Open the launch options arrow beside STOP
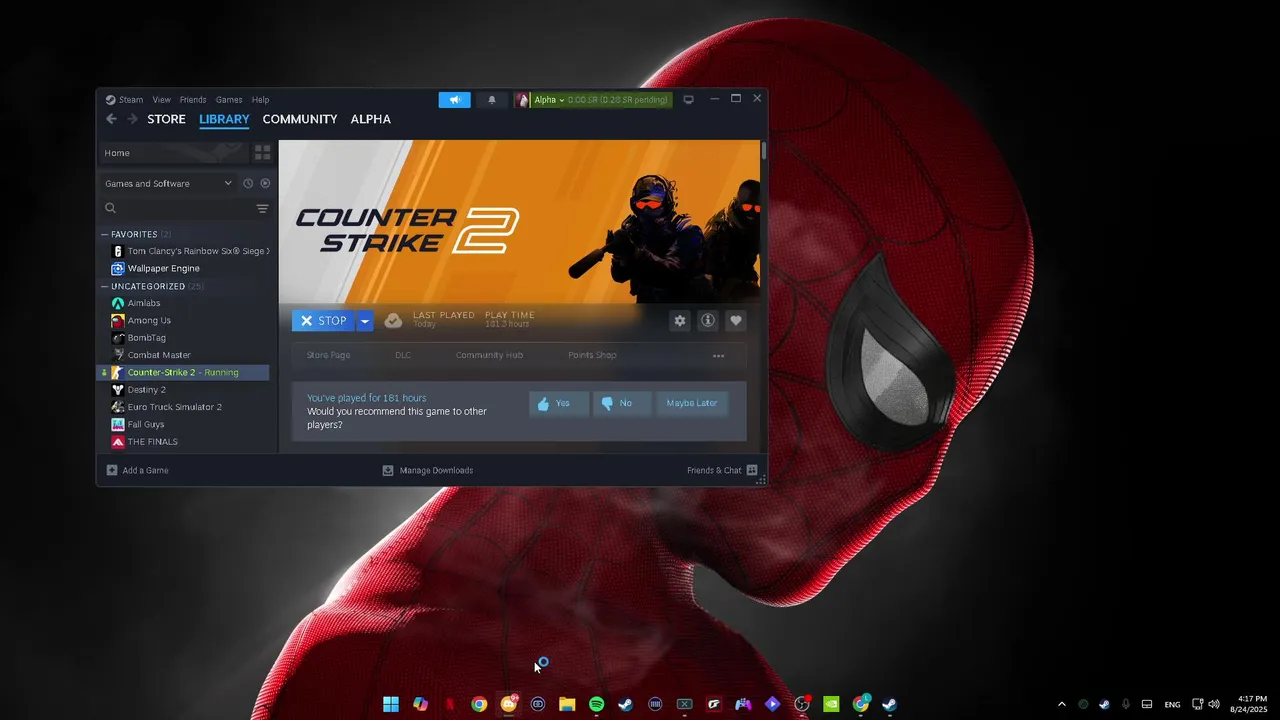Image resolution: width=1280 pixels, height=720 pixels. point(365,321)
